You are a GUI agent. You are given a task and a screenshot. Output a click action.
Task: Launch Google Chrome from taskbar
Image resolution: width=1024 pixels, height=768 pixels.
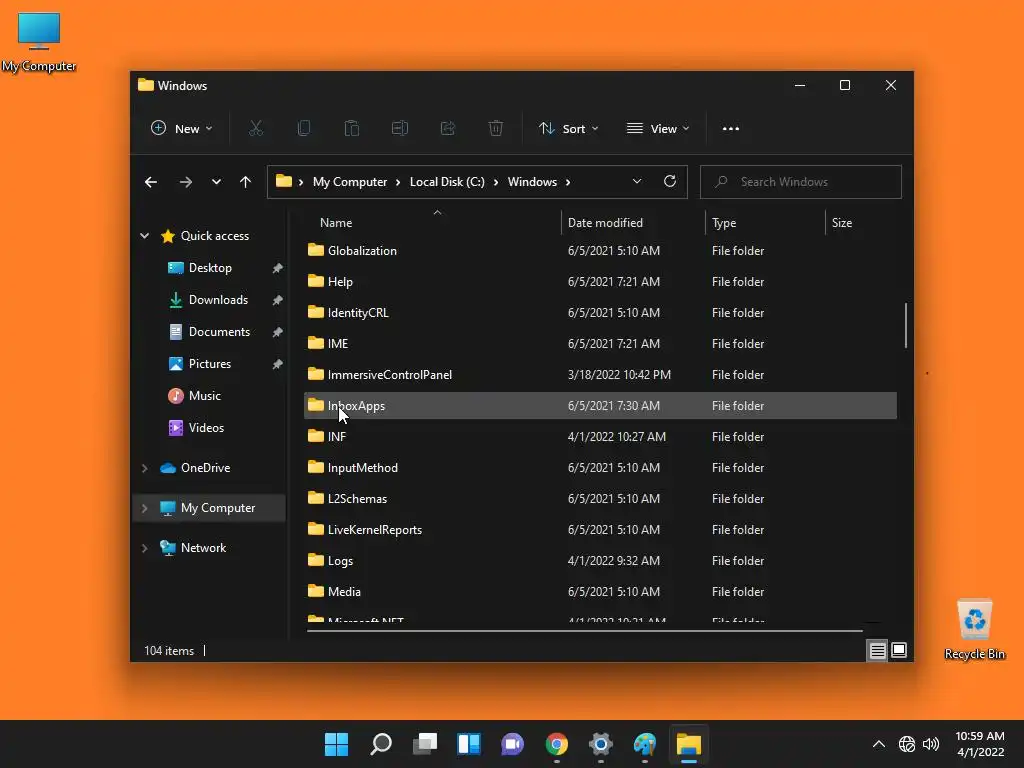click(557, 744)
